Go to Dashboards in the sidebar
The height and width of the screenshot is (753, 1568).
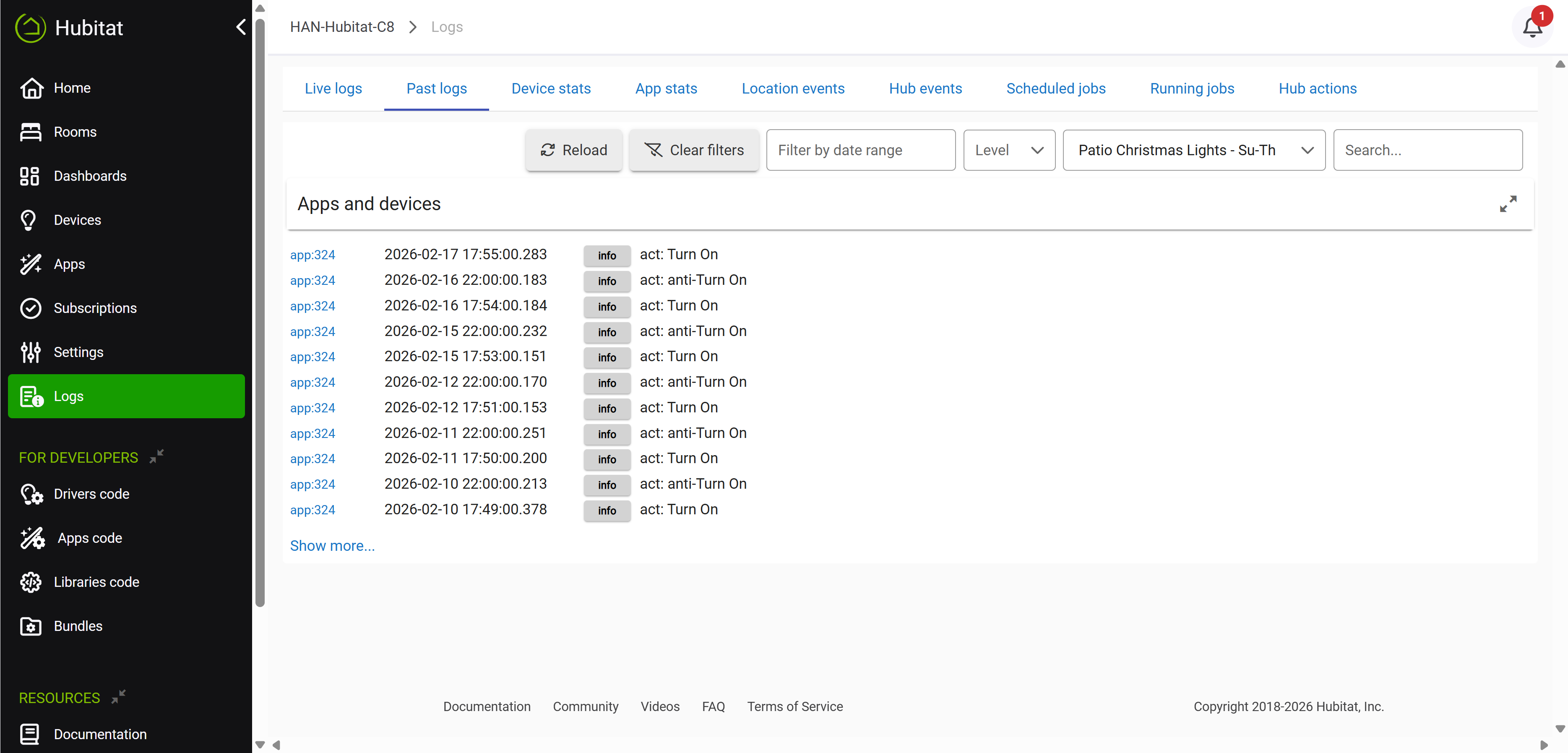(89, 176)
